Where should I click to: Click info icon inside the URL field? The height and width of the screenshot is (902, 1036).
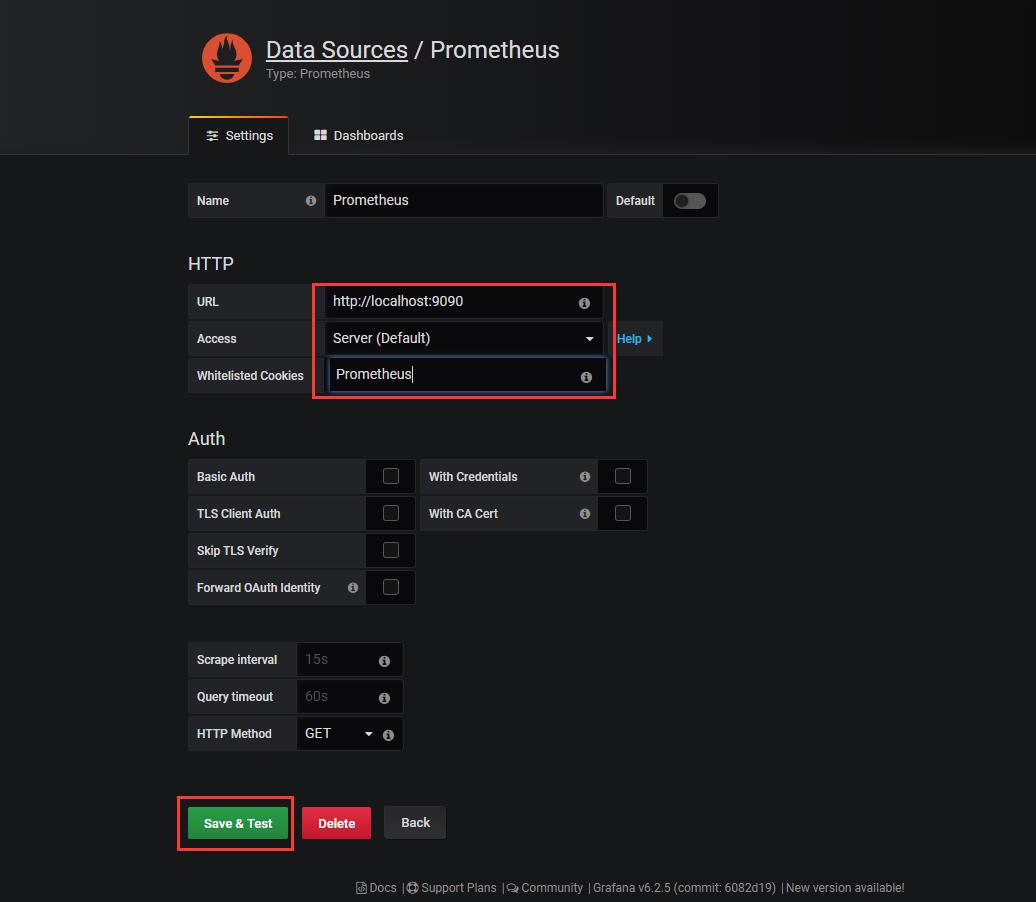tap(584, 303)
